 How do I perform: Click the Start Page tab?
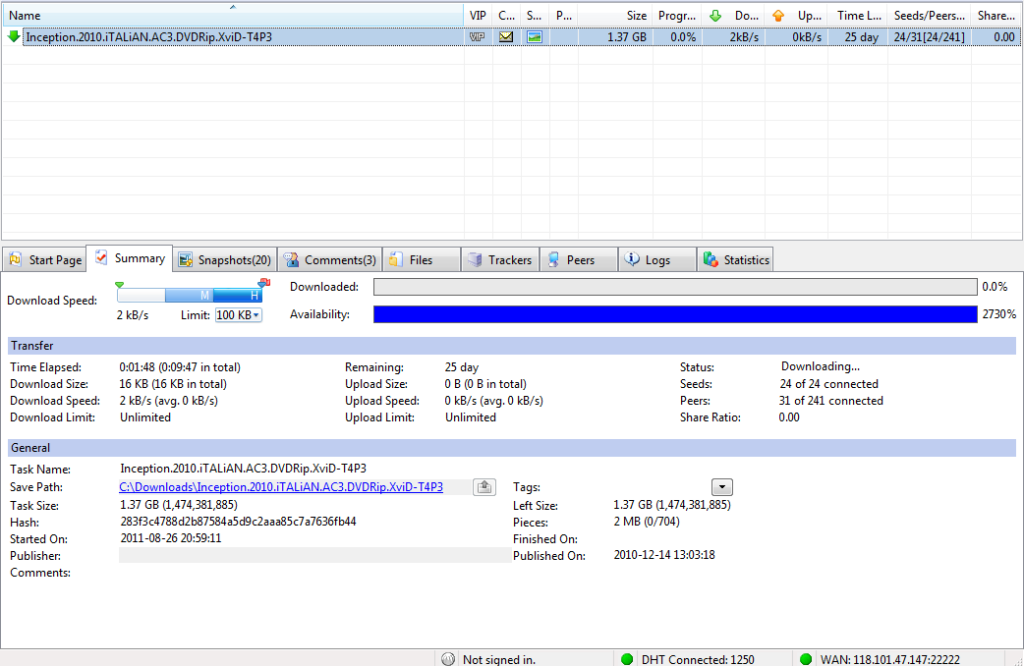[x=45, y=260]
